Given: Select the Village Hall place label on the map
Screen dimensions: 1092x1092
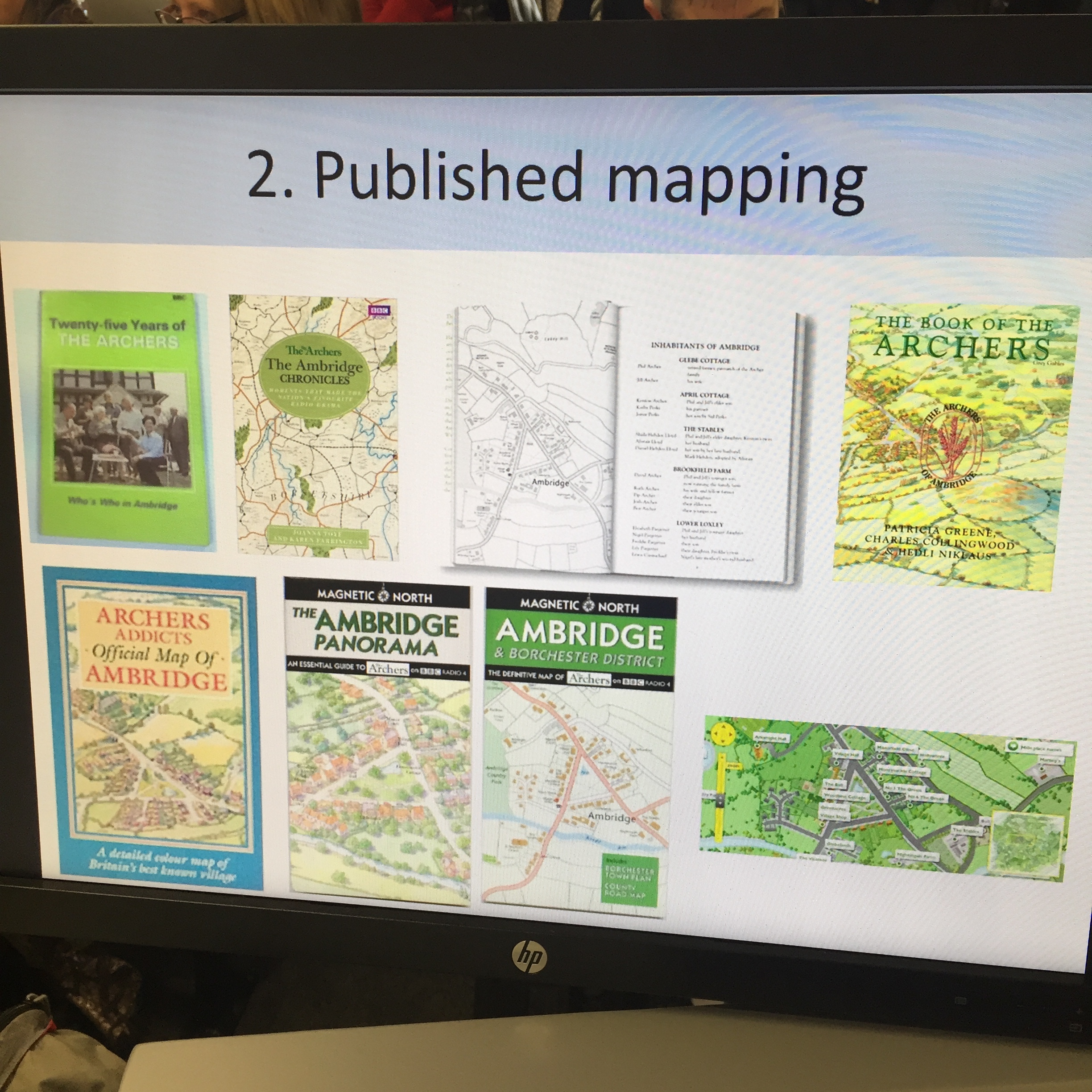Looking at the screenshot, I should point(848,755).
